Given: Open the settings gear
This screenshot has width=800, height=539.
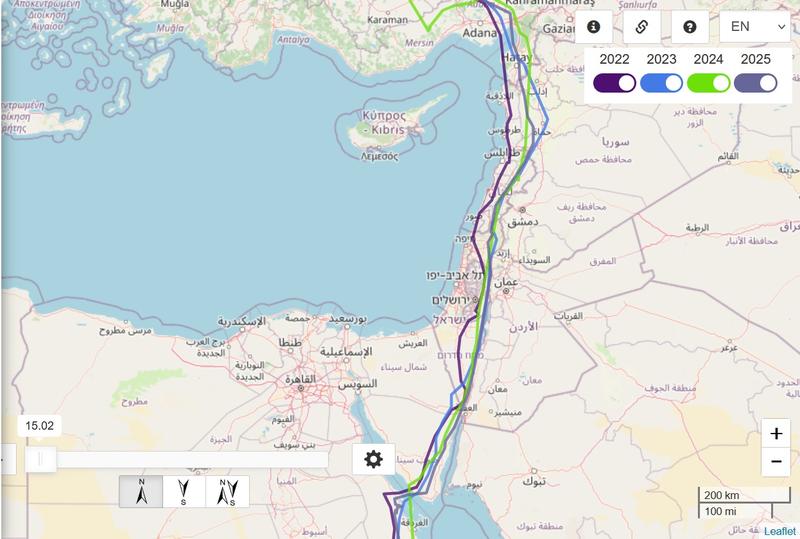Looking at the screenshot, I should [x=373, y=459].
